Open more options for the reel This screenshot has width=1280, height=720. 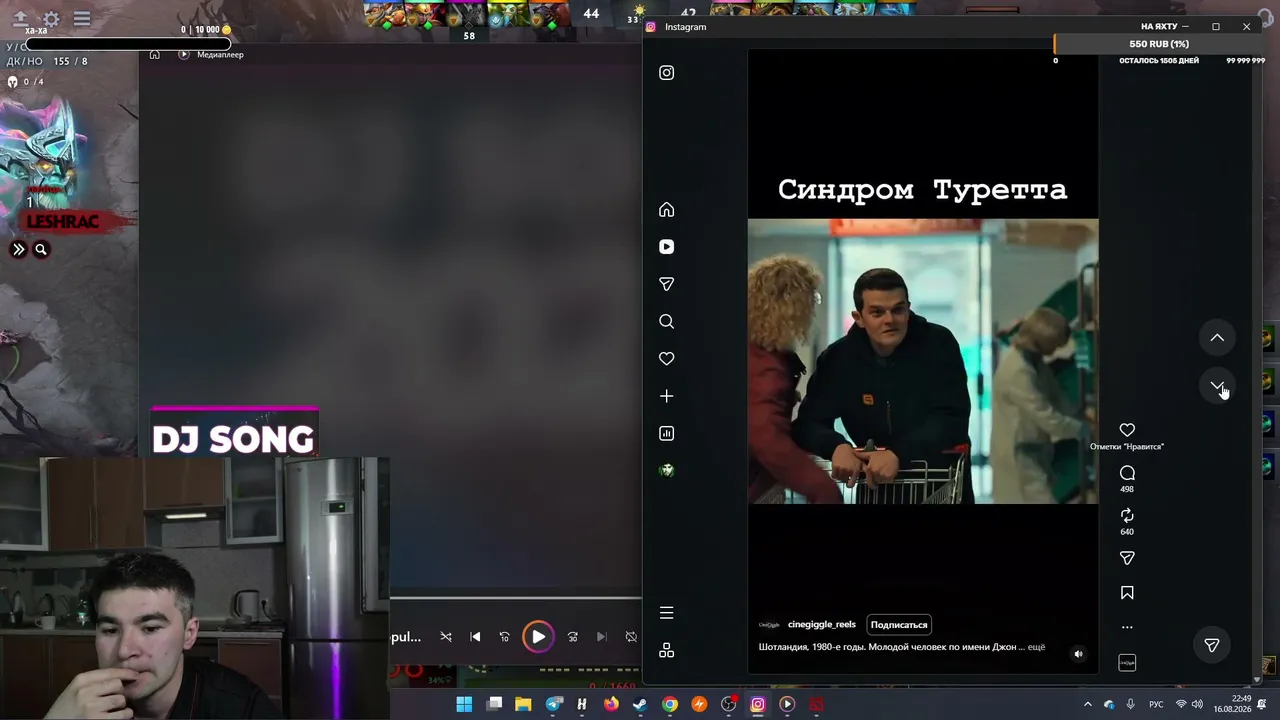(1127, 627)
